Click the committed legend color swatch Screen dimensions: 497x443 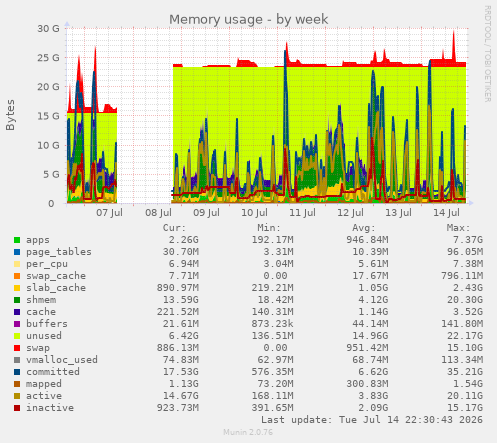(x=17, y=372)
